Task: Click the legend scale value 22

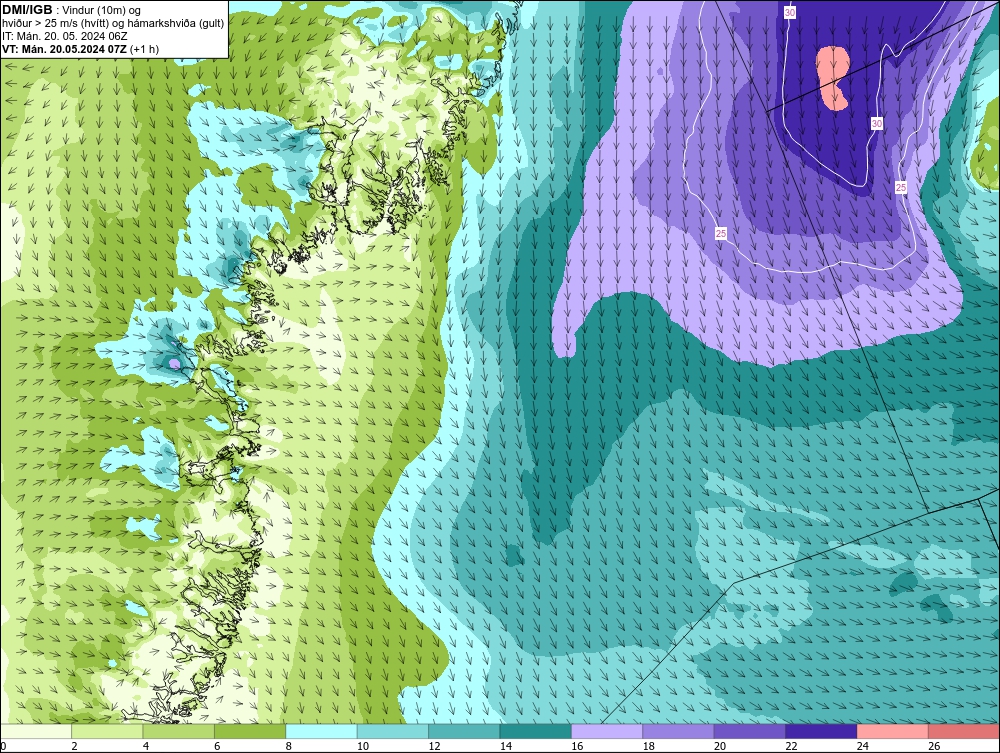Action: tap(791, 746)
